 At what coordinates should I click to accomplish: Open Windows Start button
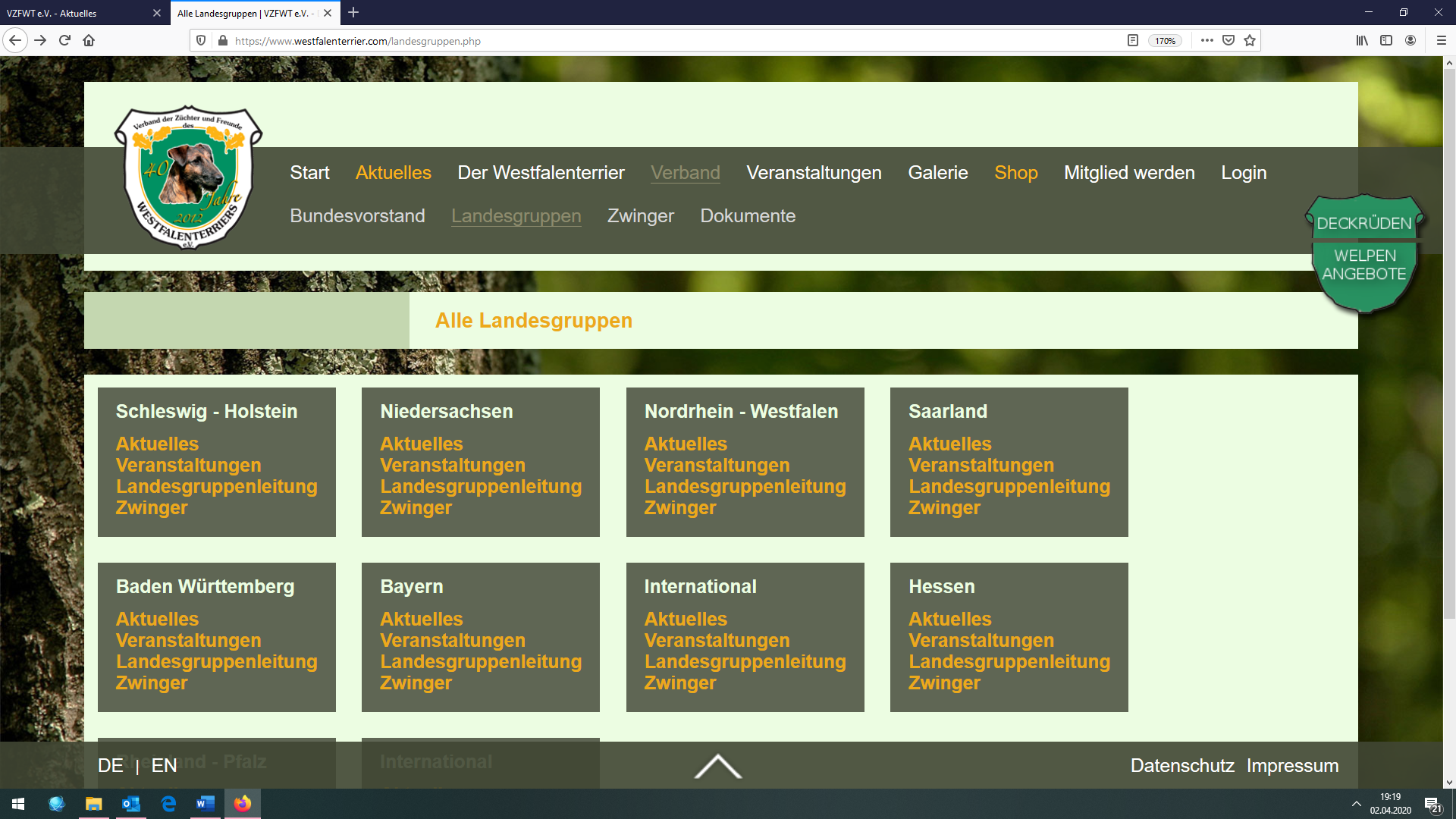pos(18,804)
